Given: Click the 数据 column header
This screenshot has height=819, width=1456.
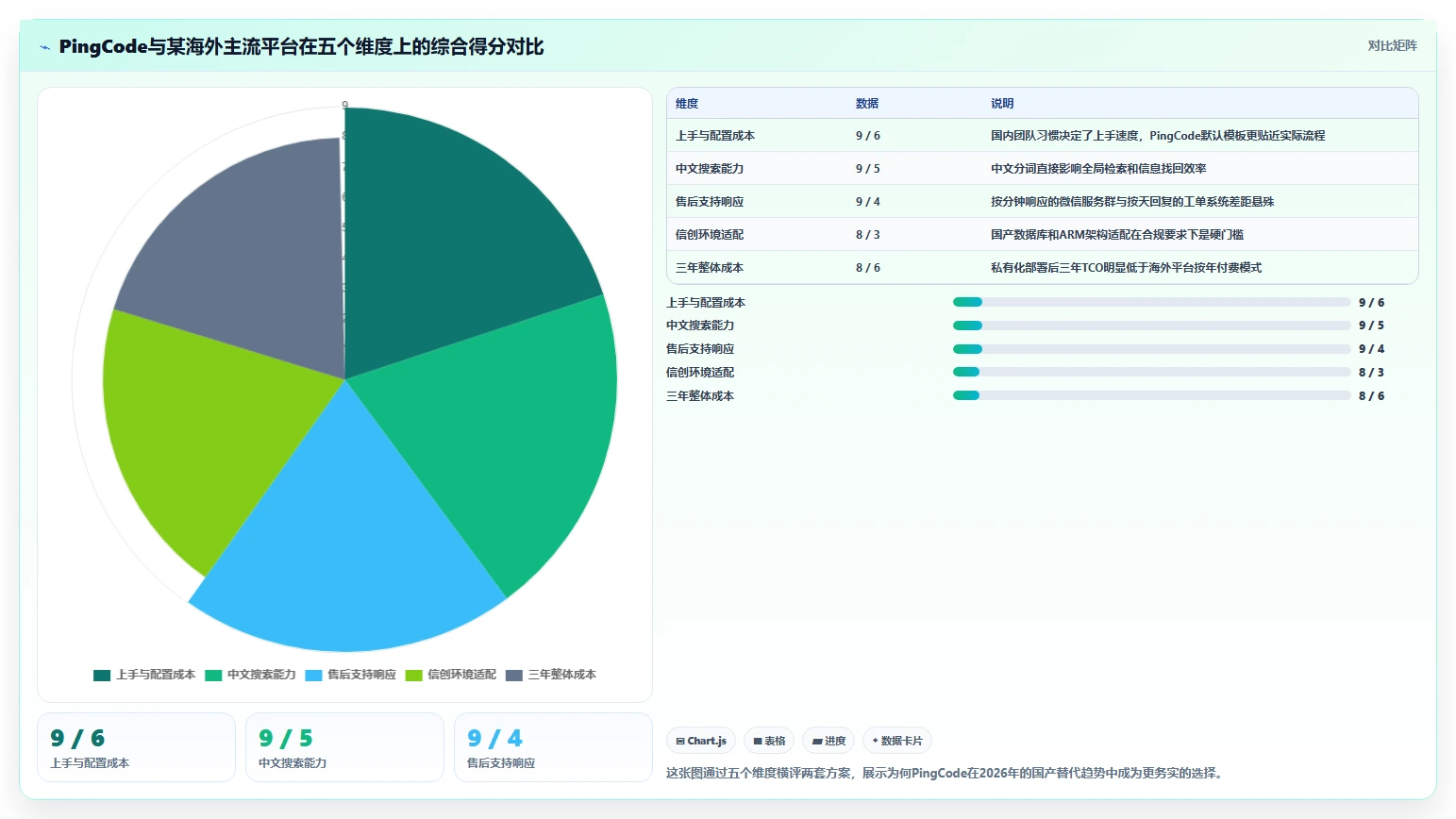Looking at the screenshot, I should click(x=867, y=104).
